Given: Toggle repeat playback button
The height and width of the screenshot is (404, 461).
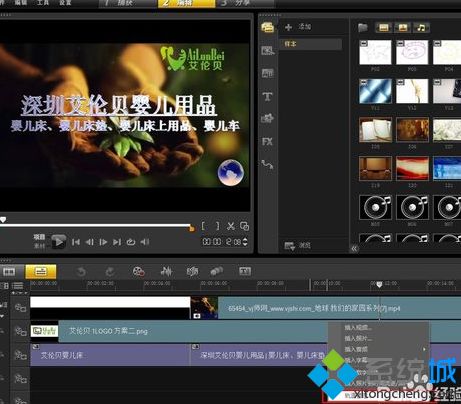Looking at the screenshot, I should [x=131, y=242].
